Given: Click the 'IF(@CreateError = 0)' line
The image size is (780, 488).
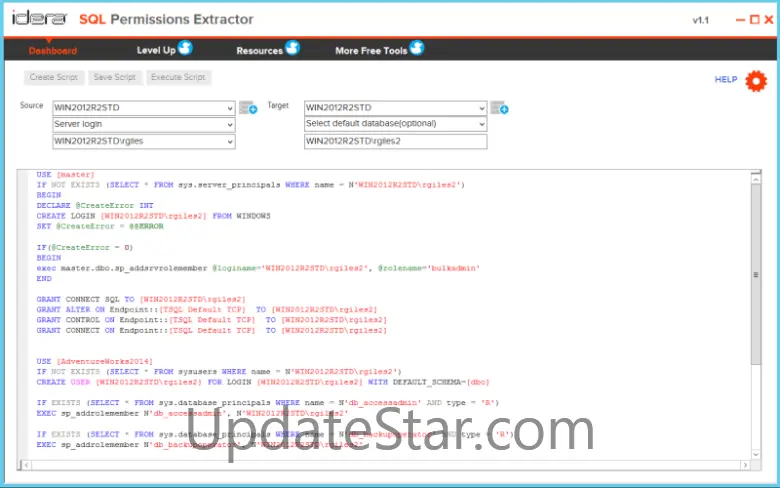Looking at the screenshot, I should pyautogui.click(x=84, y=247).
